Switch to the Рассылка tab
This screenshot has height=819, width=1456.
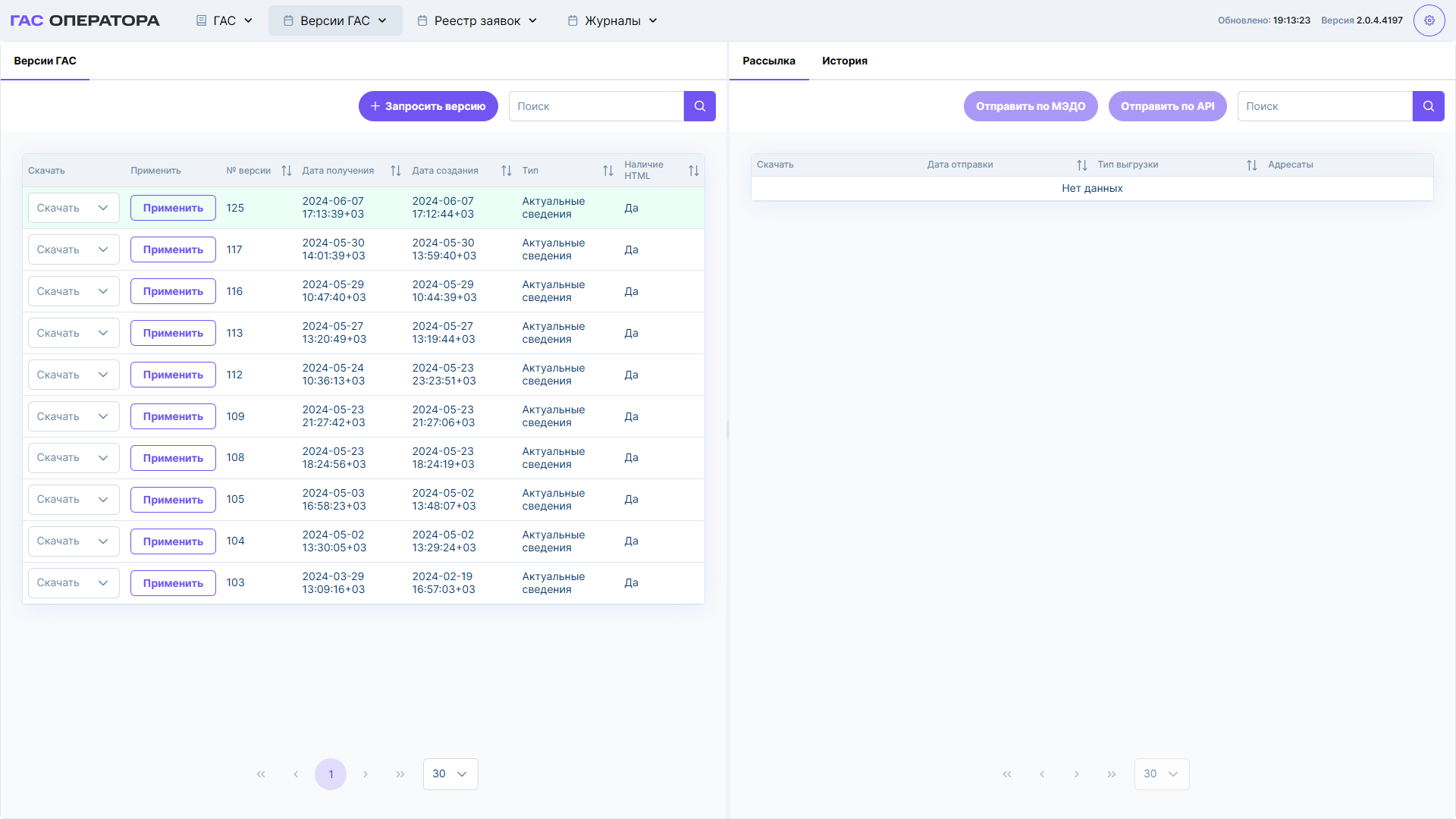pyautogui.click(x=769, y=61)
